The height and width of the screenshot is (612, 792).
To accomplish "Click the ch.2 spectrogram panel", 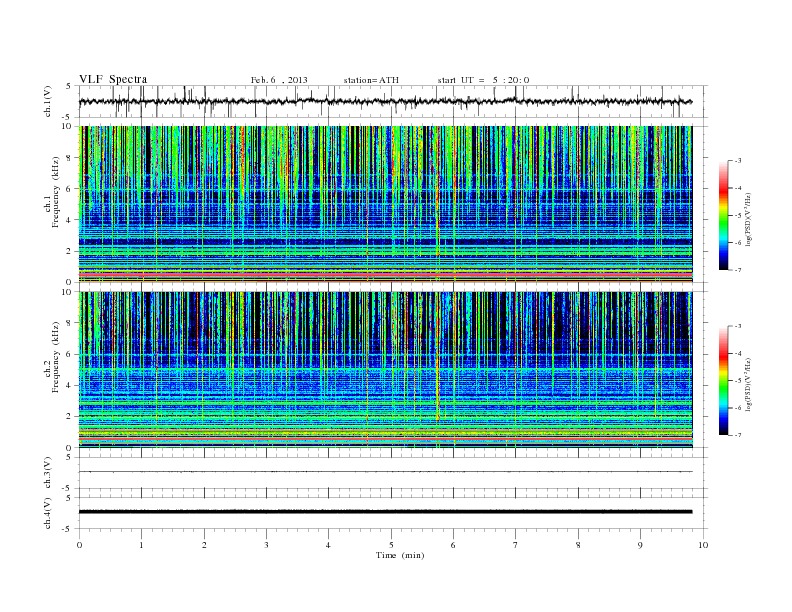I will (x=385, y=370).
